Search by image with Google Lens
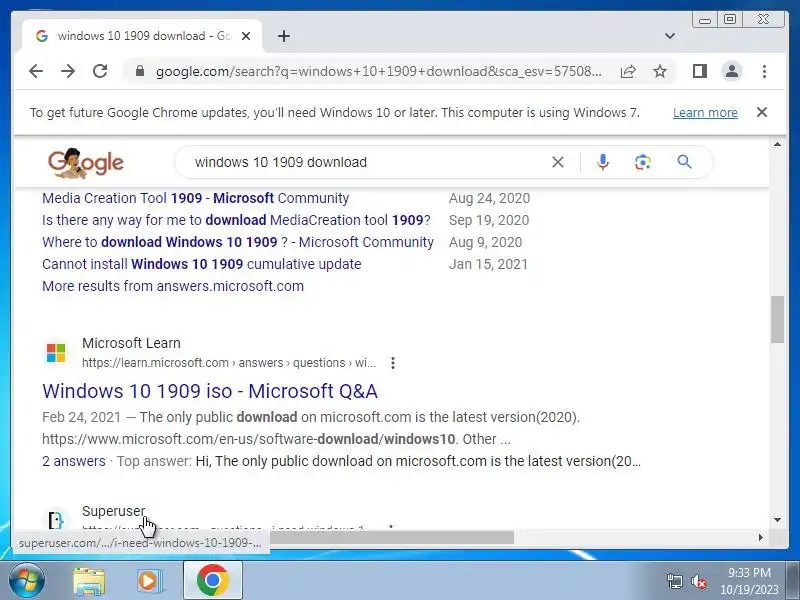Screen dimensions: 800x600 (x=642, y=162)
